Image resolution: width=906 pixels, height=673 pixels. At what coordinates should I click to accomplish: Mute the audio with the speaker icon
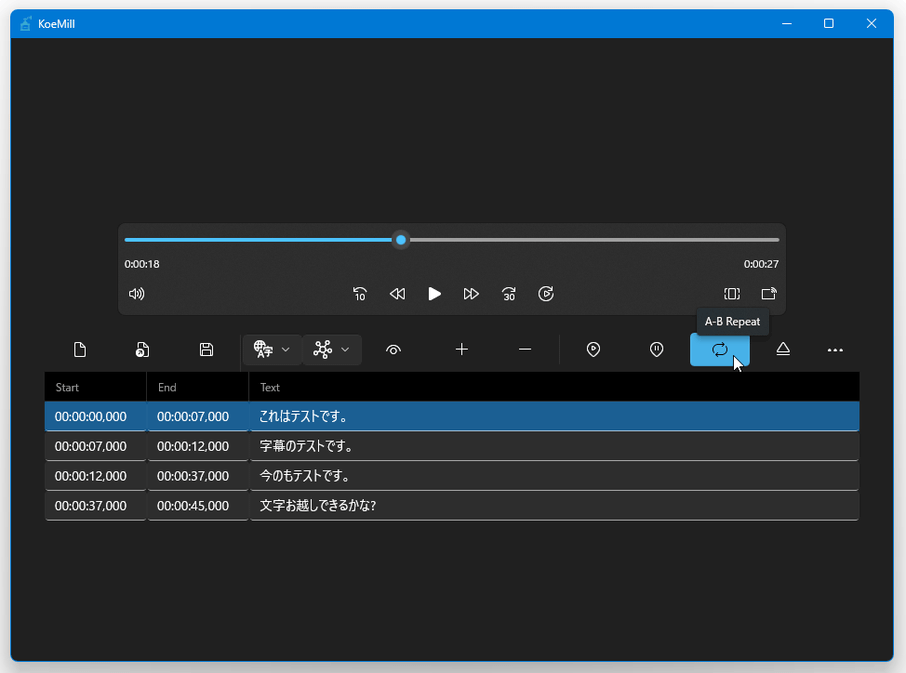tap(137, 294)
